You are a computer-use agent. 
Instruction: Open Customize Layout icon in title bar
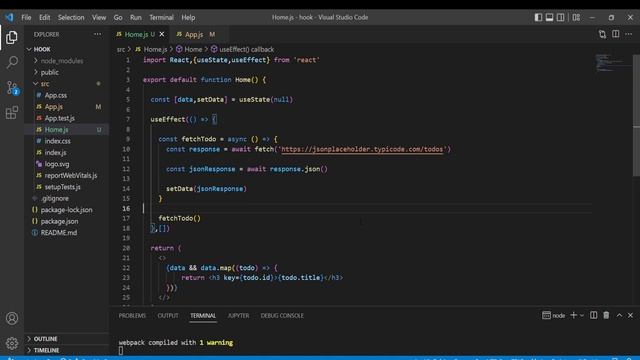click(576, 17)
